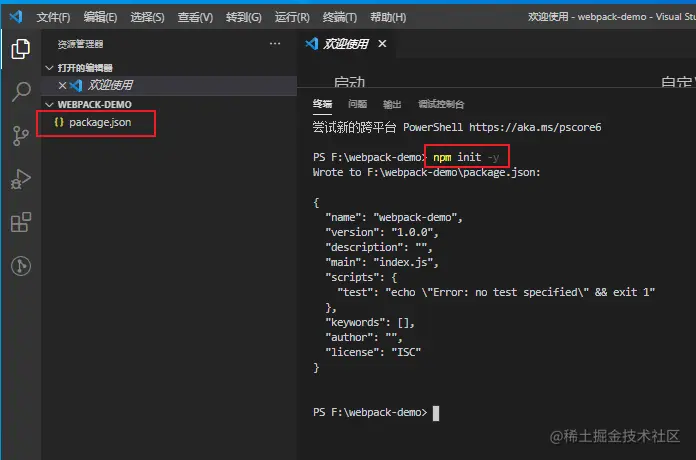The height and width of the screenshot is (460, 696).
Task: Switch to the 问题 panel tab
Action: tap(357, 104)
